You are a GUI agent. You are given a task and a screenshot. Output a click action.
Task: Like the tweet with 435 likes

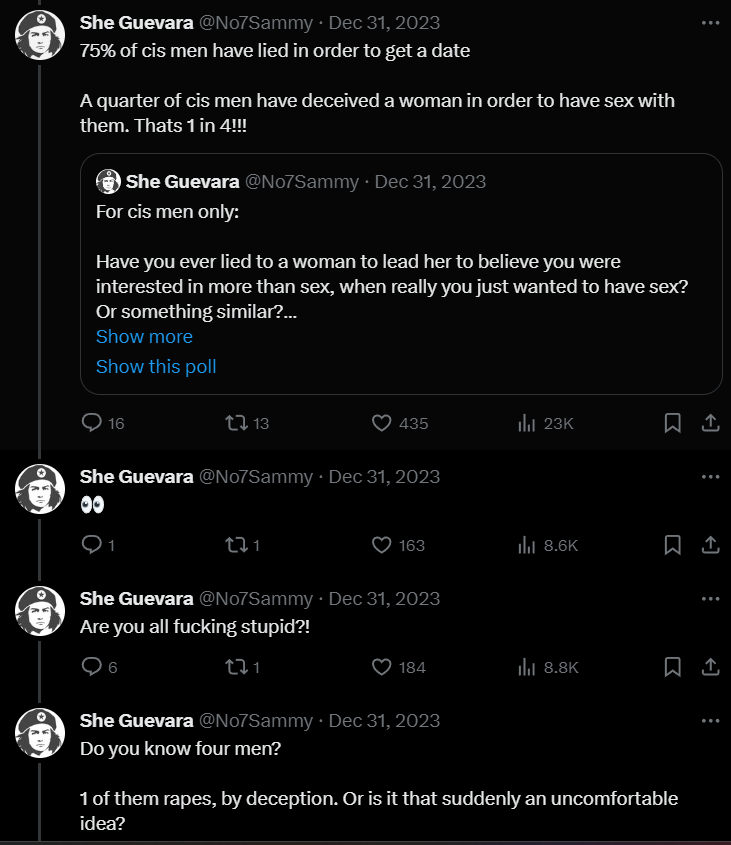(x=381, y=423)
